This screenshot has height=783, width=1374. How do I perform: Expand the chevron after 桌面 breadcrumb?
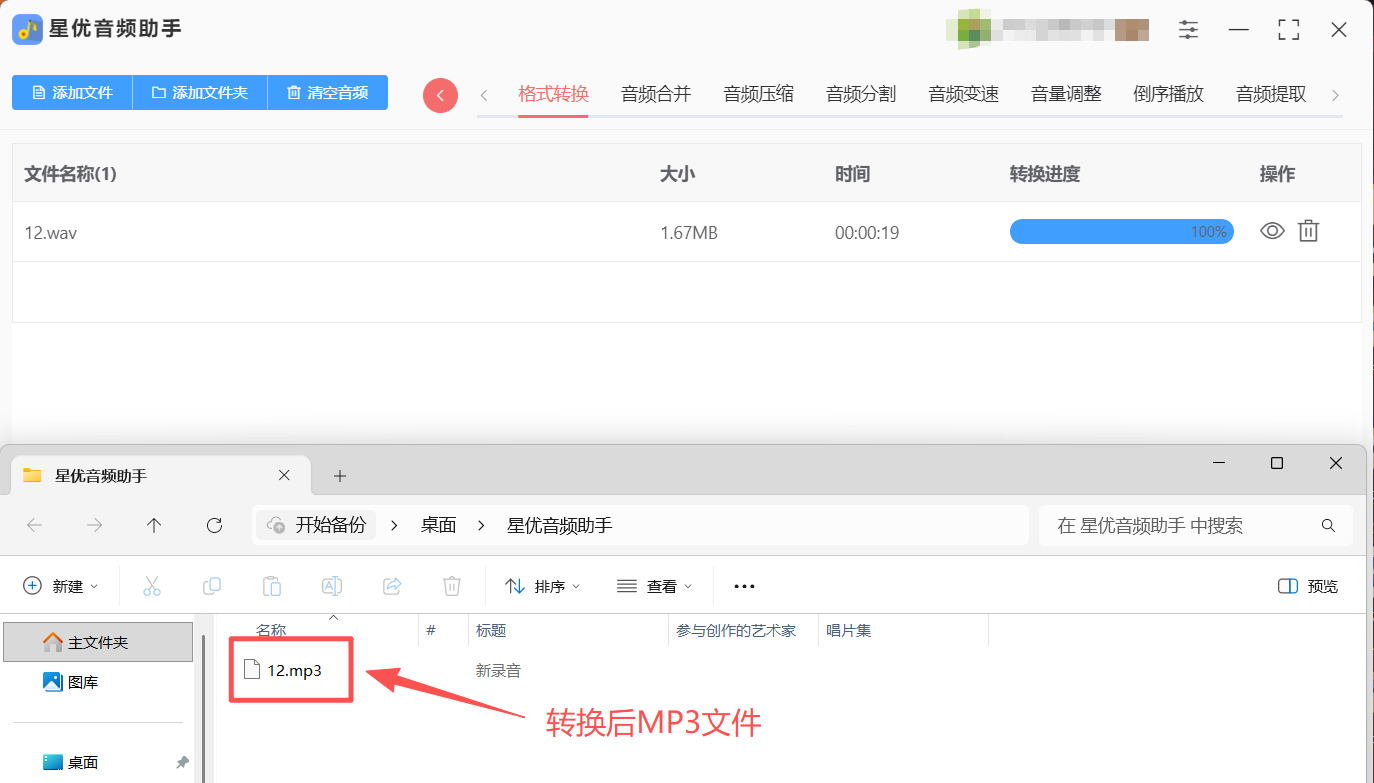pyautogui.click(x=482, y=525)
